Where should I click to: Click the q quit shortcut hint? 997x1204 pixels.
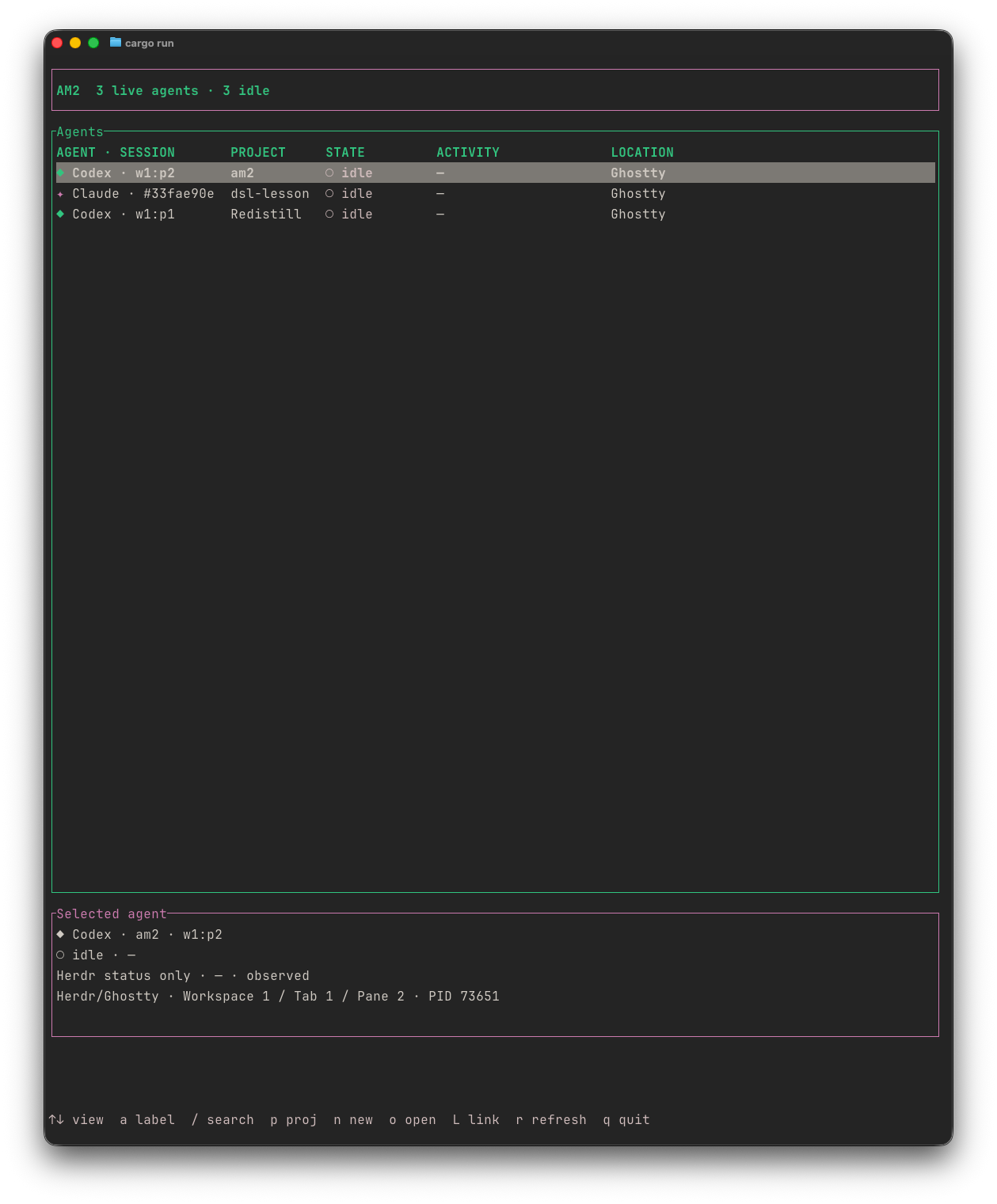point(626,1119)
